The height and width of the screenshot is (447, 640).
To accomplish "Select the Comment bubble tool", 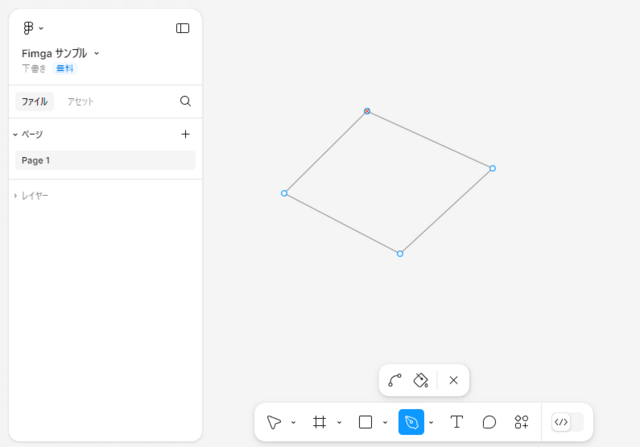I will 489,422.
